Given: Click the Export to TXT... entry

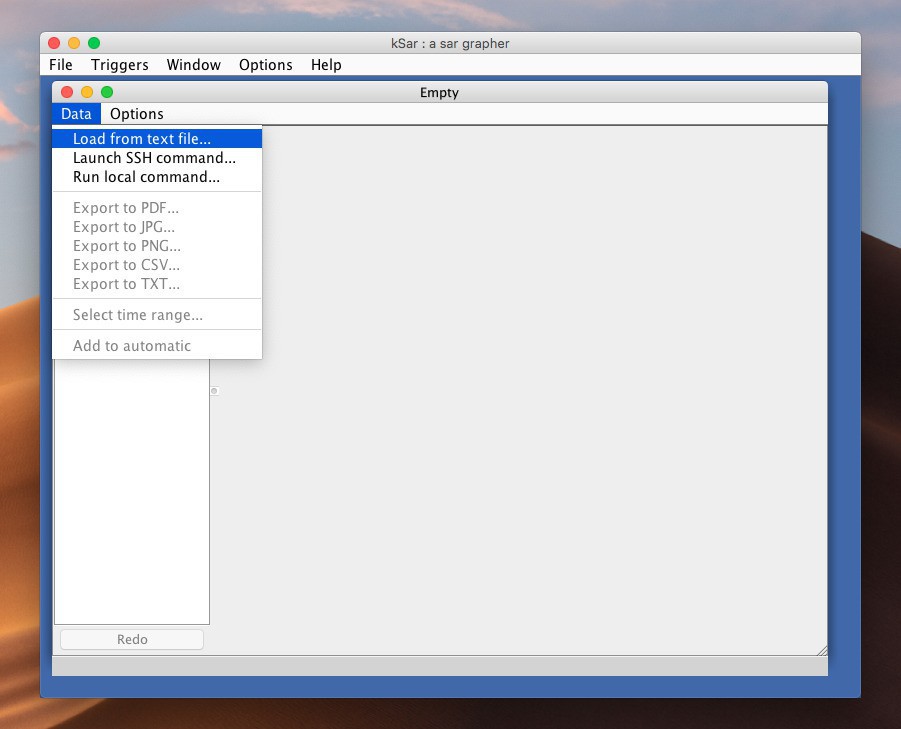Looking at the screenshot, I should coord(157,284).
